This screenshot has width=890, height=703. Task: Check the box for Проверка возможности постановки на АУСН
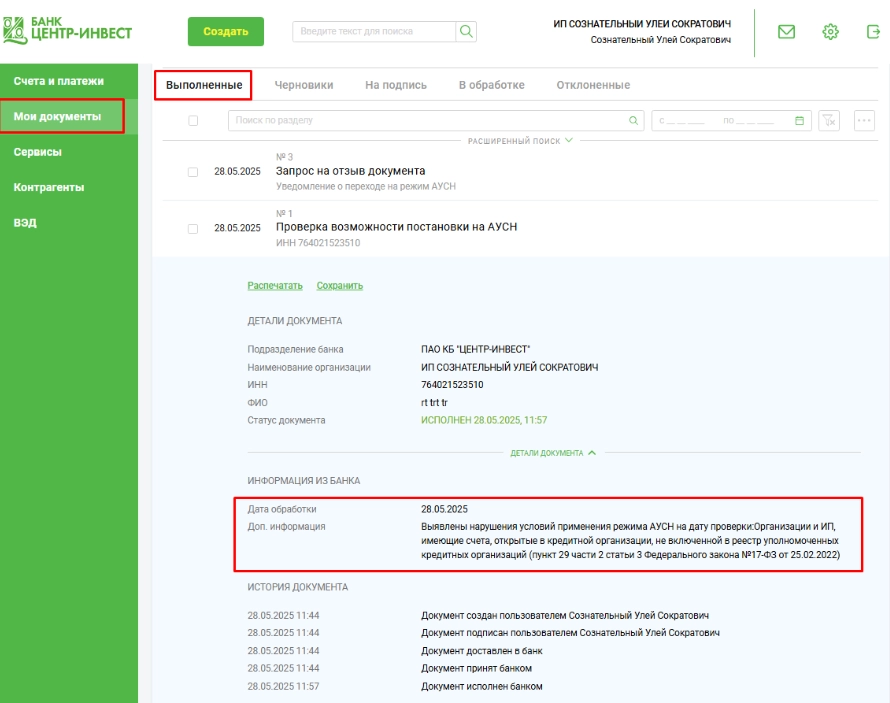click(x=193, y=228)
